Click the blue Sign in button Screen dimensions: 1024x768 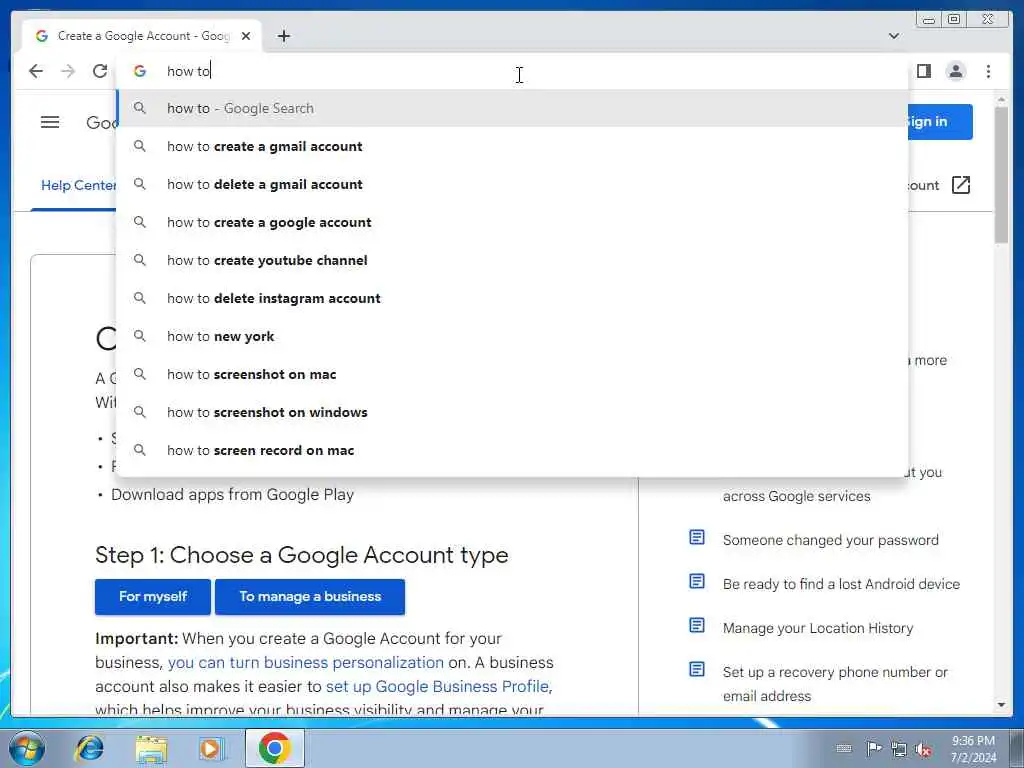point(938,121)
